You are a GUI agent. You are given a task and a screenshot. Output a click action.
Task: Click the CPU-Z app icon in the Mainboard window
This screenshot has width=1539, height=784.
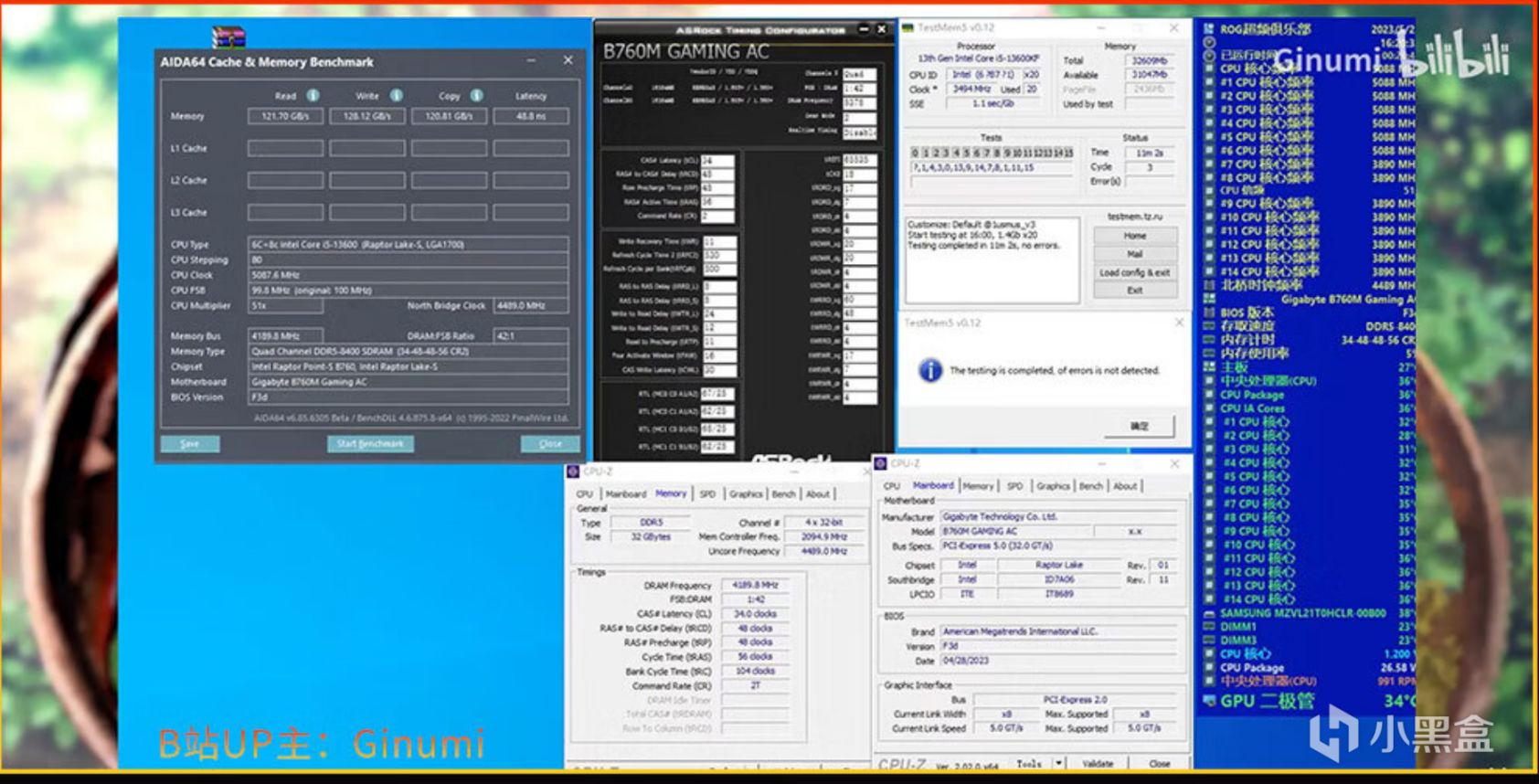click(881, 464)
